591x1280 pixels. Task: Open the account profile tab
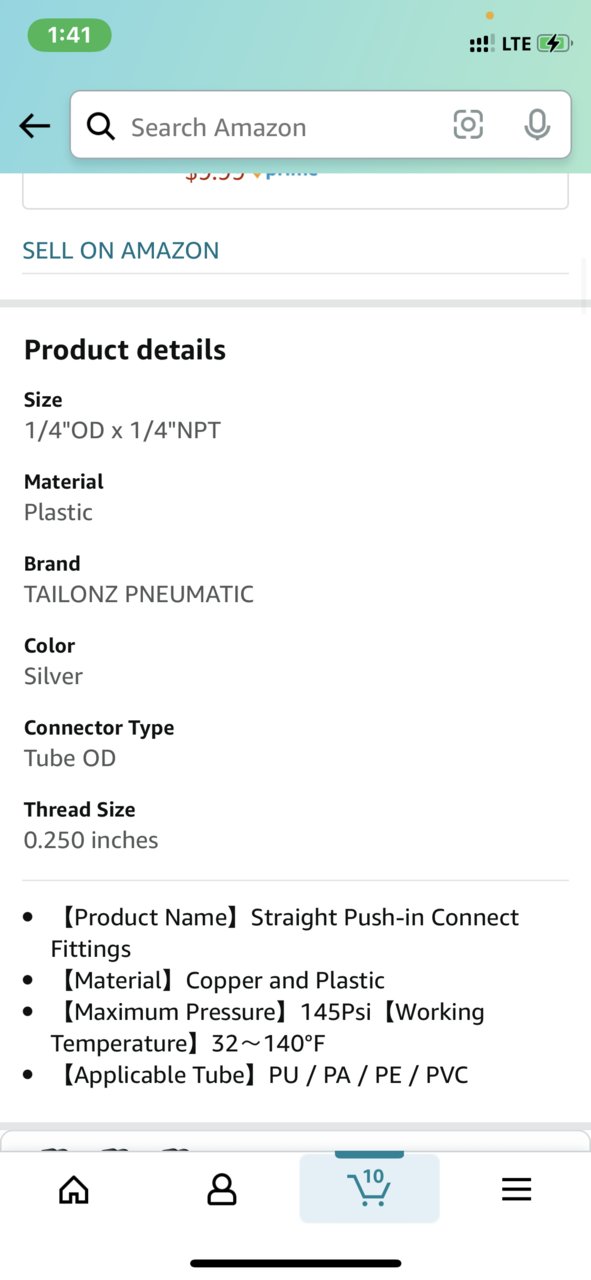221,1189
